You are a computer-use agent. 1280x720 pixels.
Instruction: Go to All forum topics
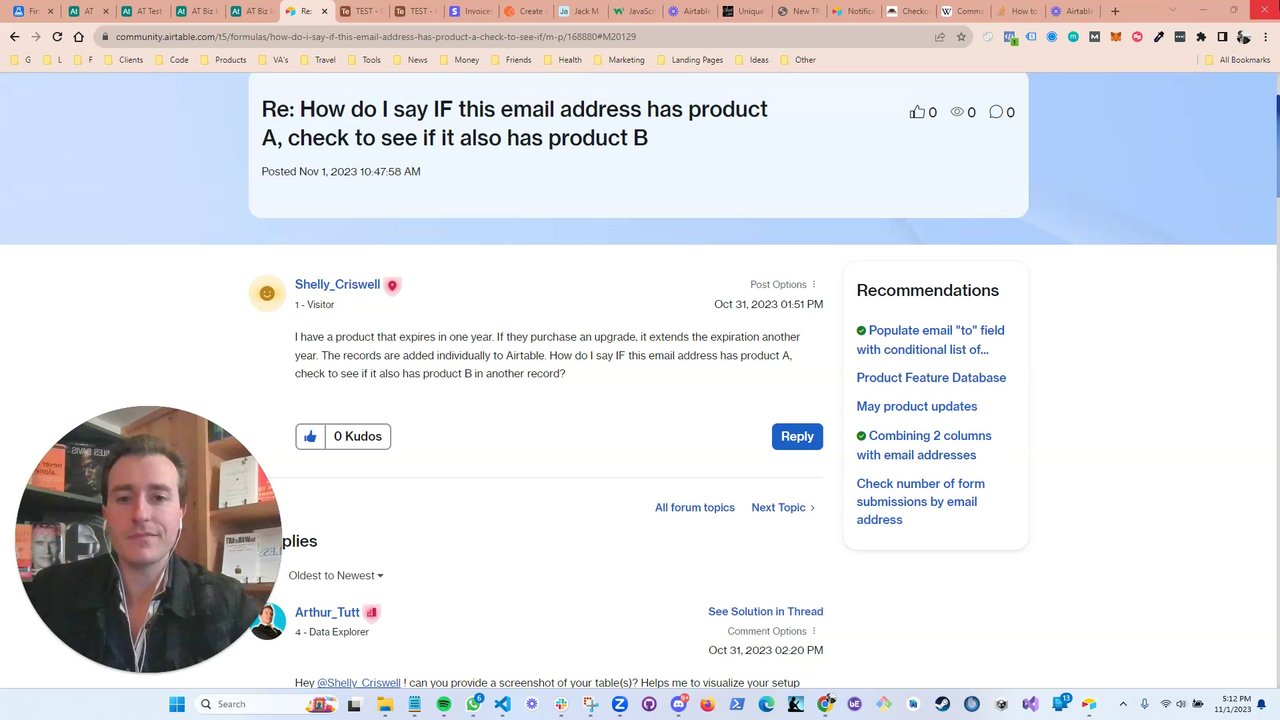click(x=695, y=507)
